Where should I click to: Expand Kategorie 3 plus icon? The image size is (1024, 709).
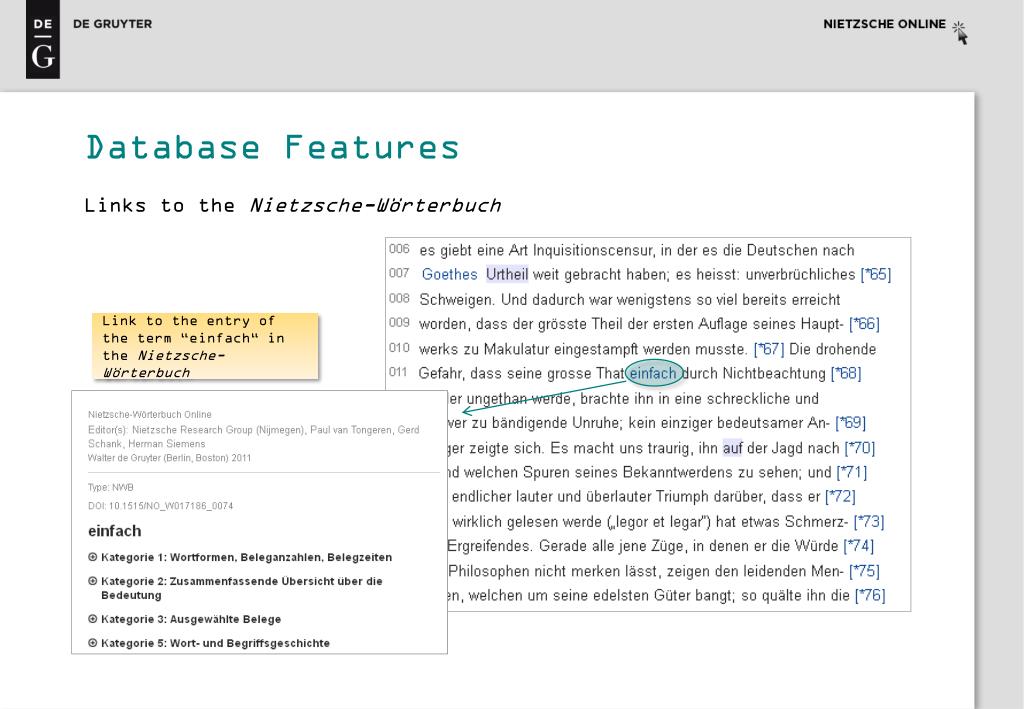point(93,619)
